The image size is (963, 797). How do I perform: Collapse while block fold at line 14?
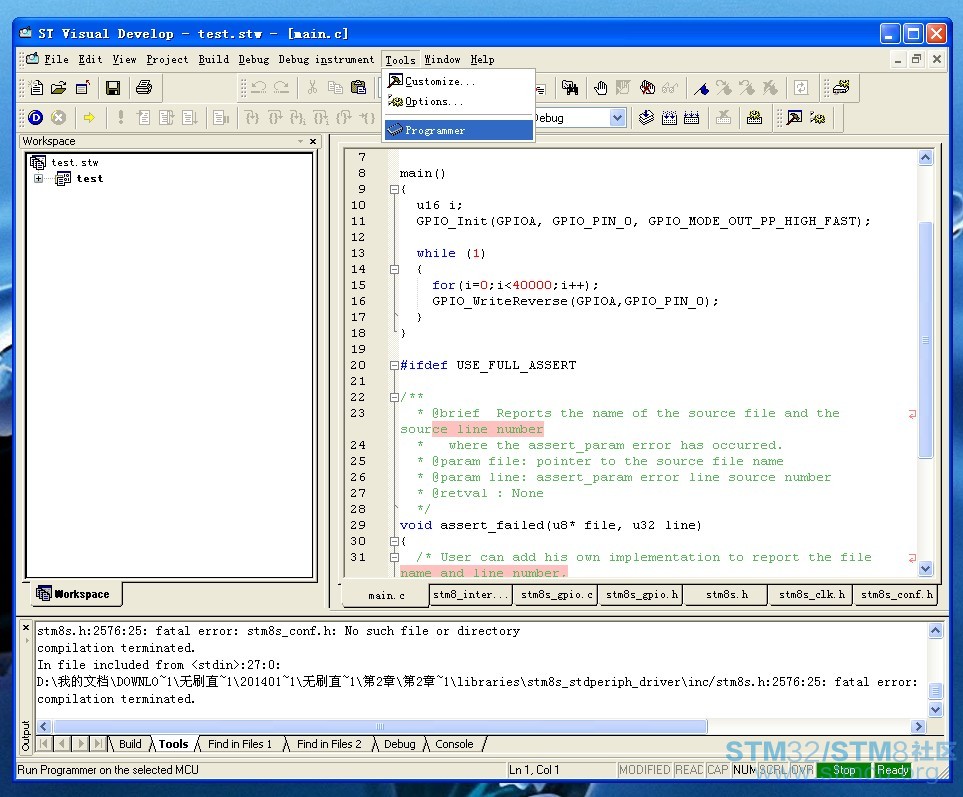point(394,269)
